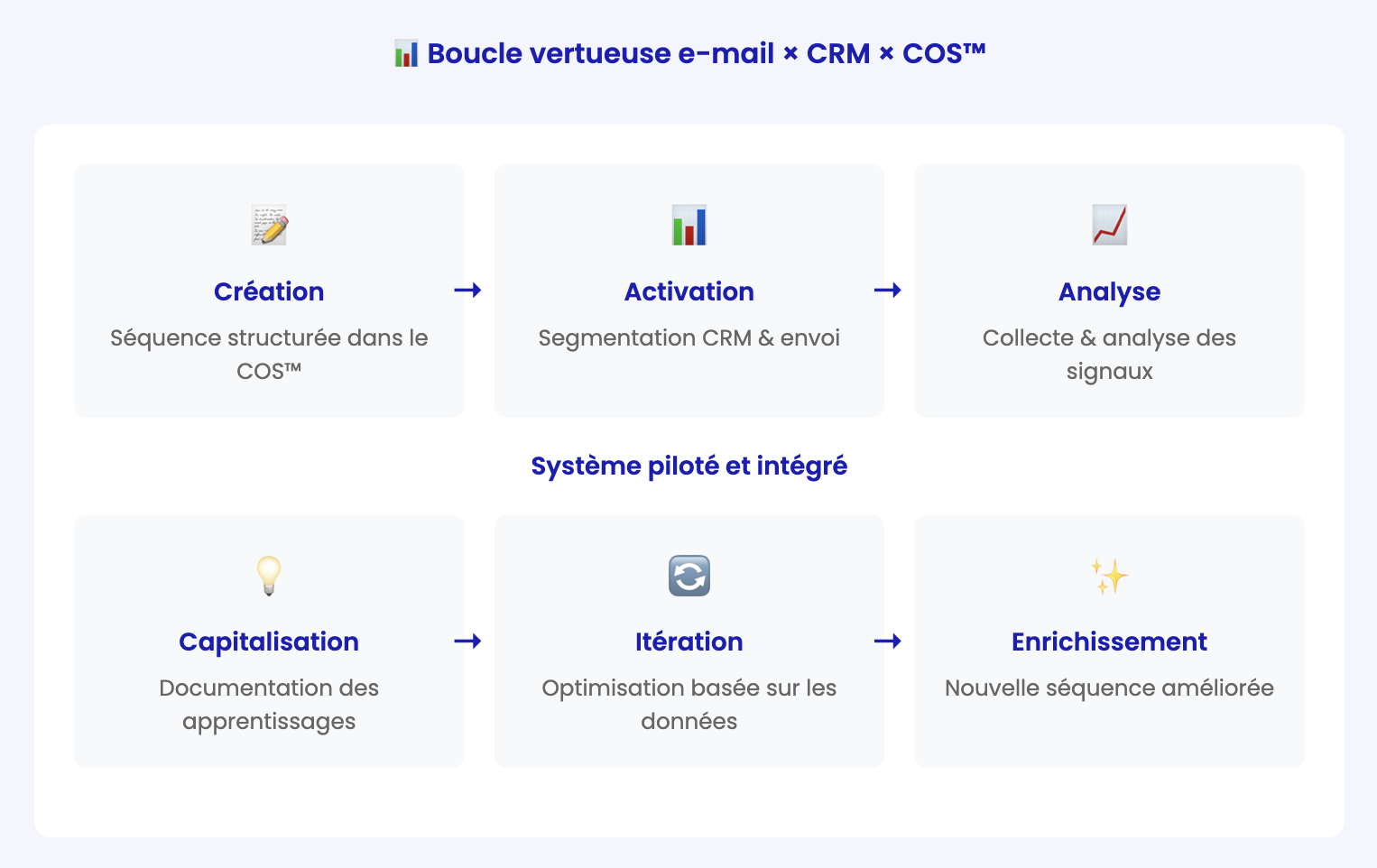Click the refresh arrows icon above Itération
This screenshot has width=1377, height=868.
(x=689, y=576)
